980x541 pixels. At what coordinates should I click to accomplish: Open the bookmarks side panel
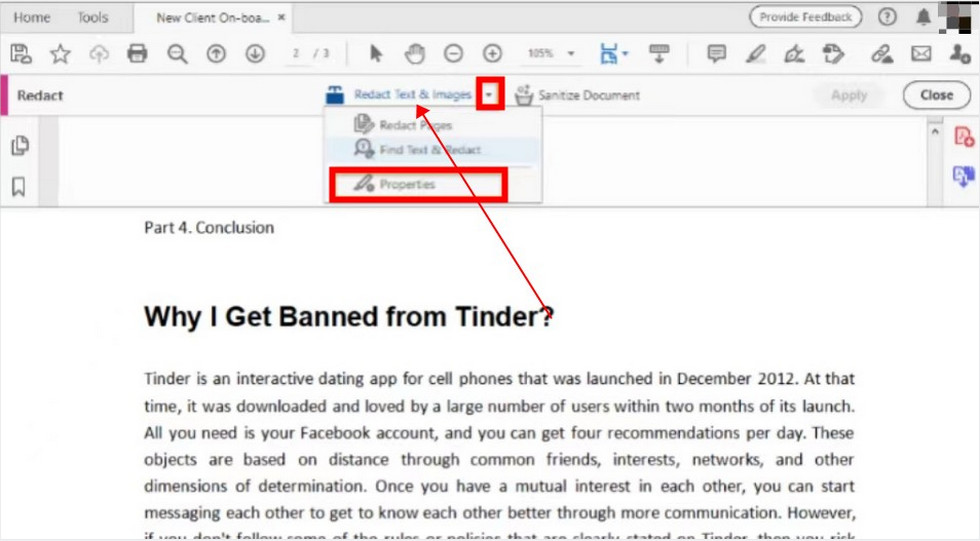[19, 187]
